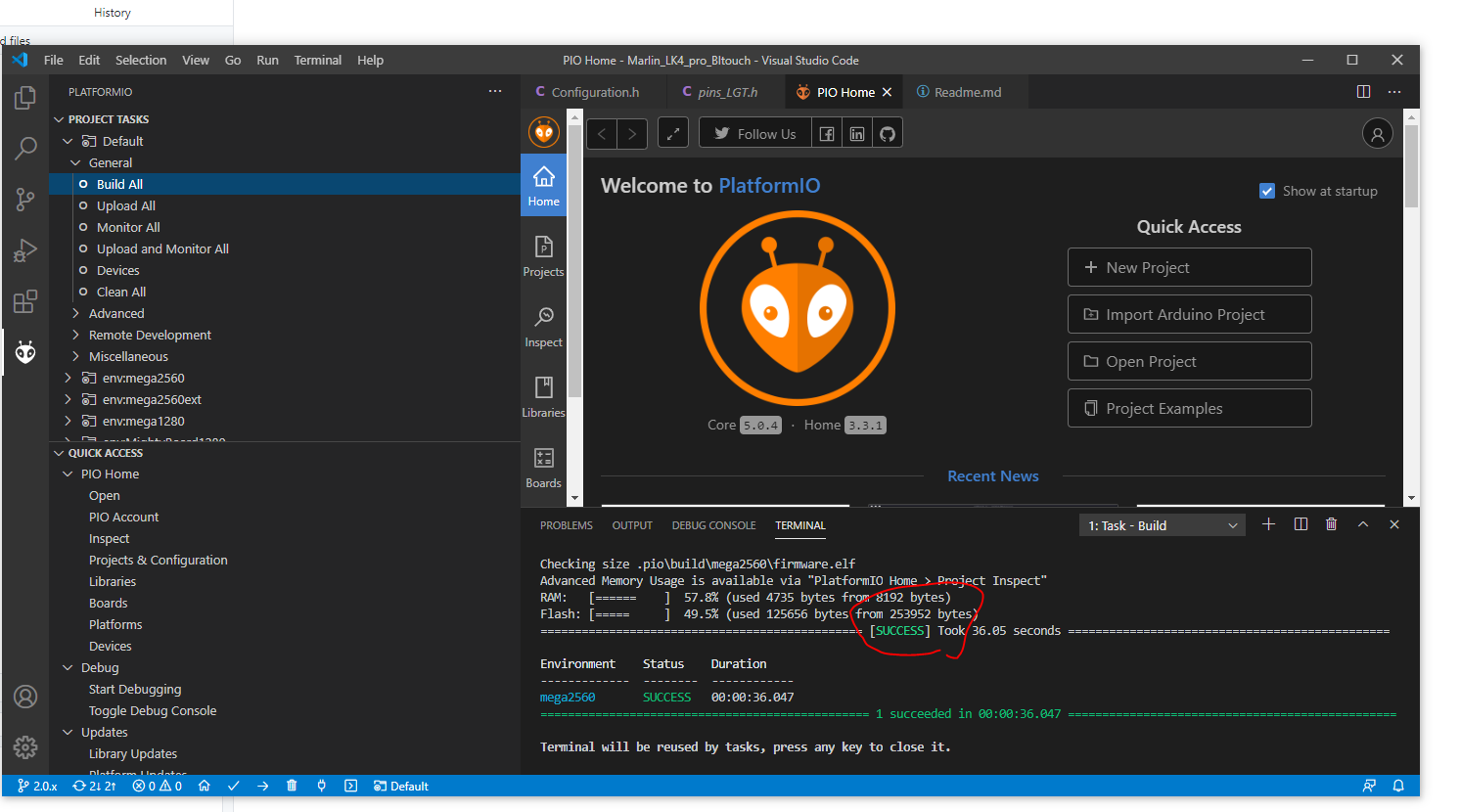Open PlatformIO GitHub page icon

pyautogui.click(x=888, y=133)
